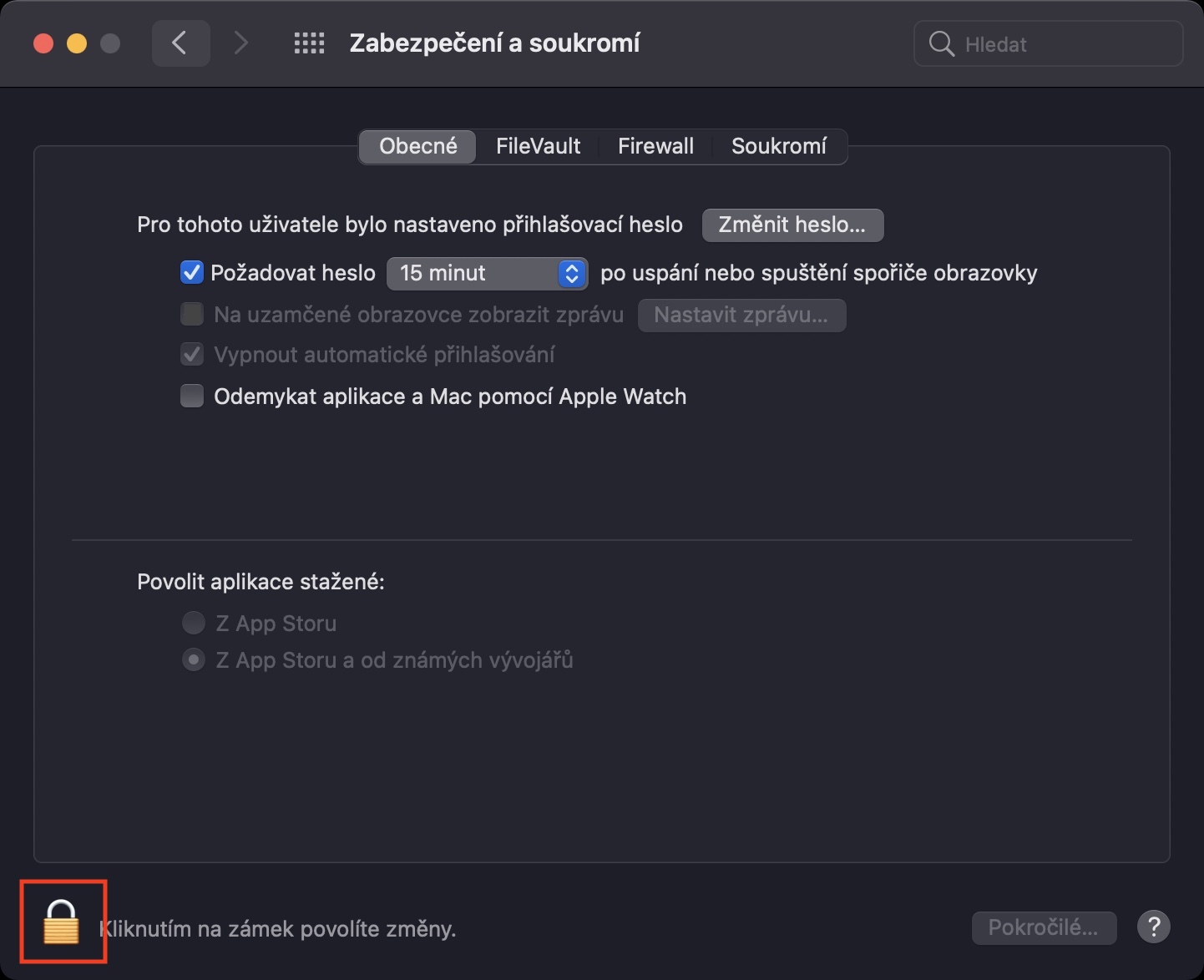Open the 15 minut delay dropdown
Viewport: 1204px width, 980px height.
487,274
